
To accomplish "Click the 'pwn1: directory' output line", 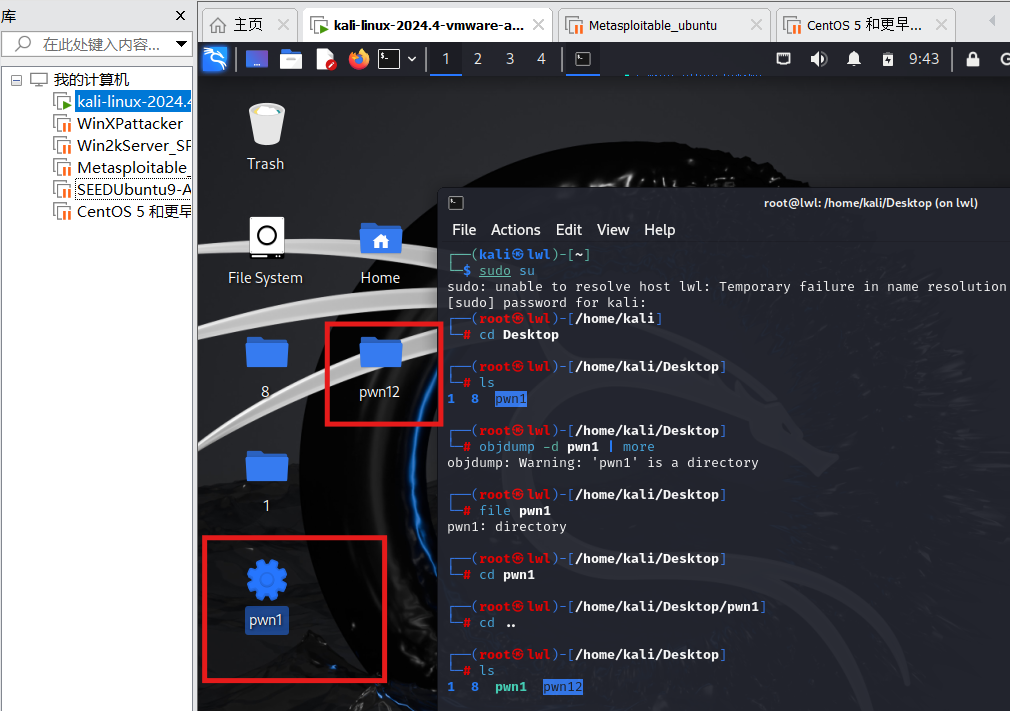I will click(x=506, y=527).
